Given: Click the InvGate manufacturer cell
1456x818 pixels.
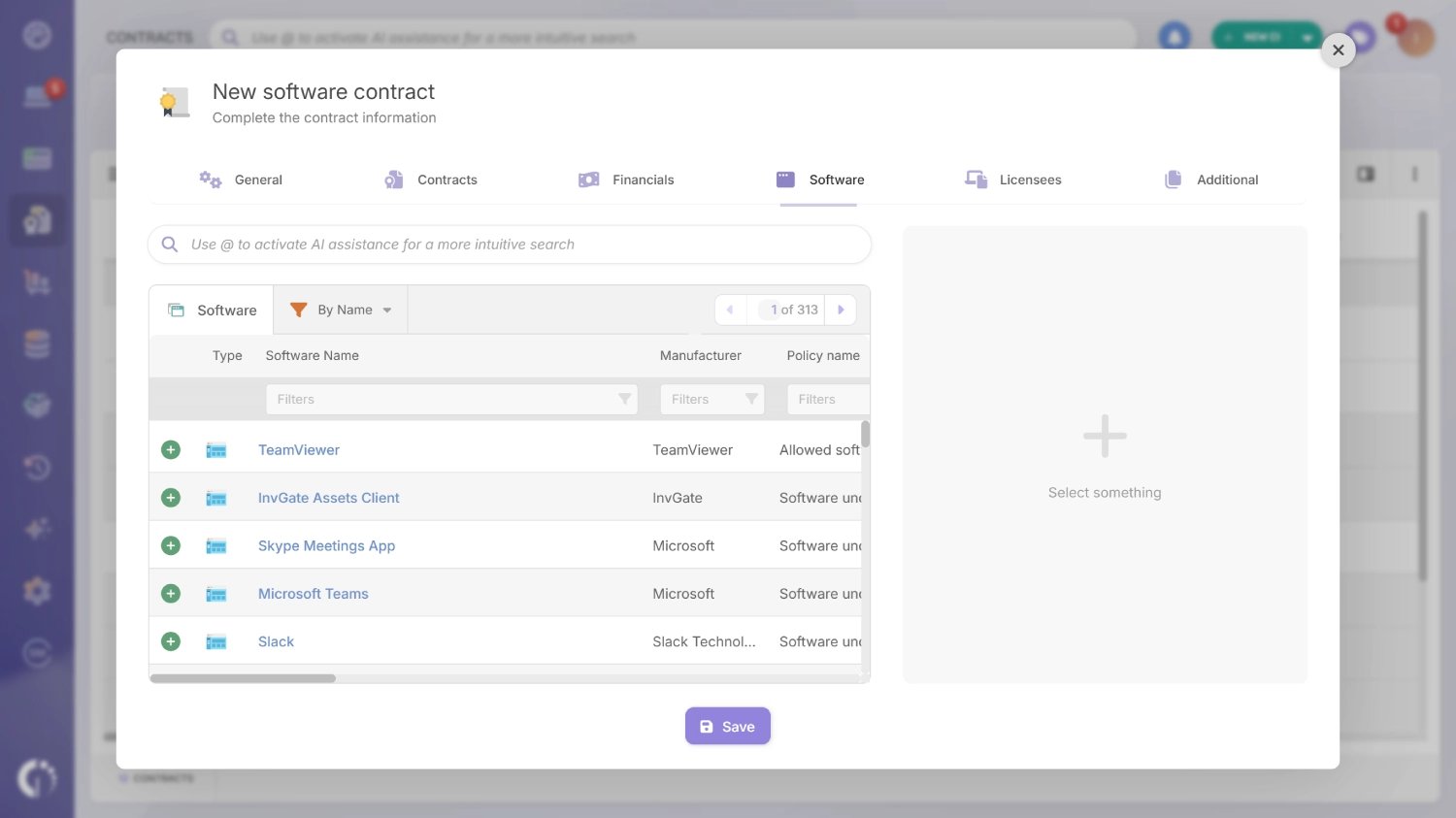Looking at the screenshot, I should coord(678,498).
